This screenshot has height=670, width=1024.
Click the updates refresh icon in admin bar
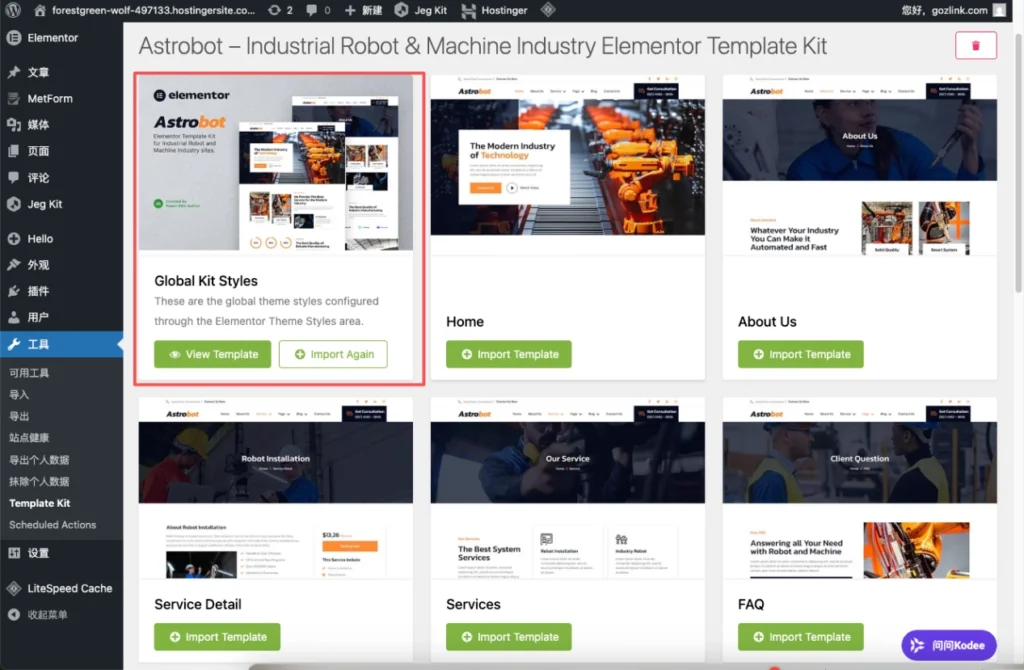point(274,10)
